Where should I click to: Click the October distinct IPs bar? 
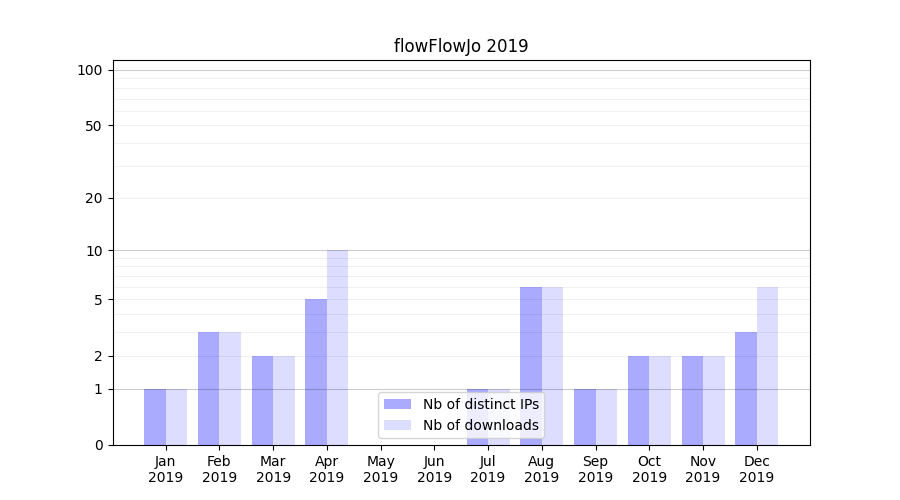click(638, 400)
